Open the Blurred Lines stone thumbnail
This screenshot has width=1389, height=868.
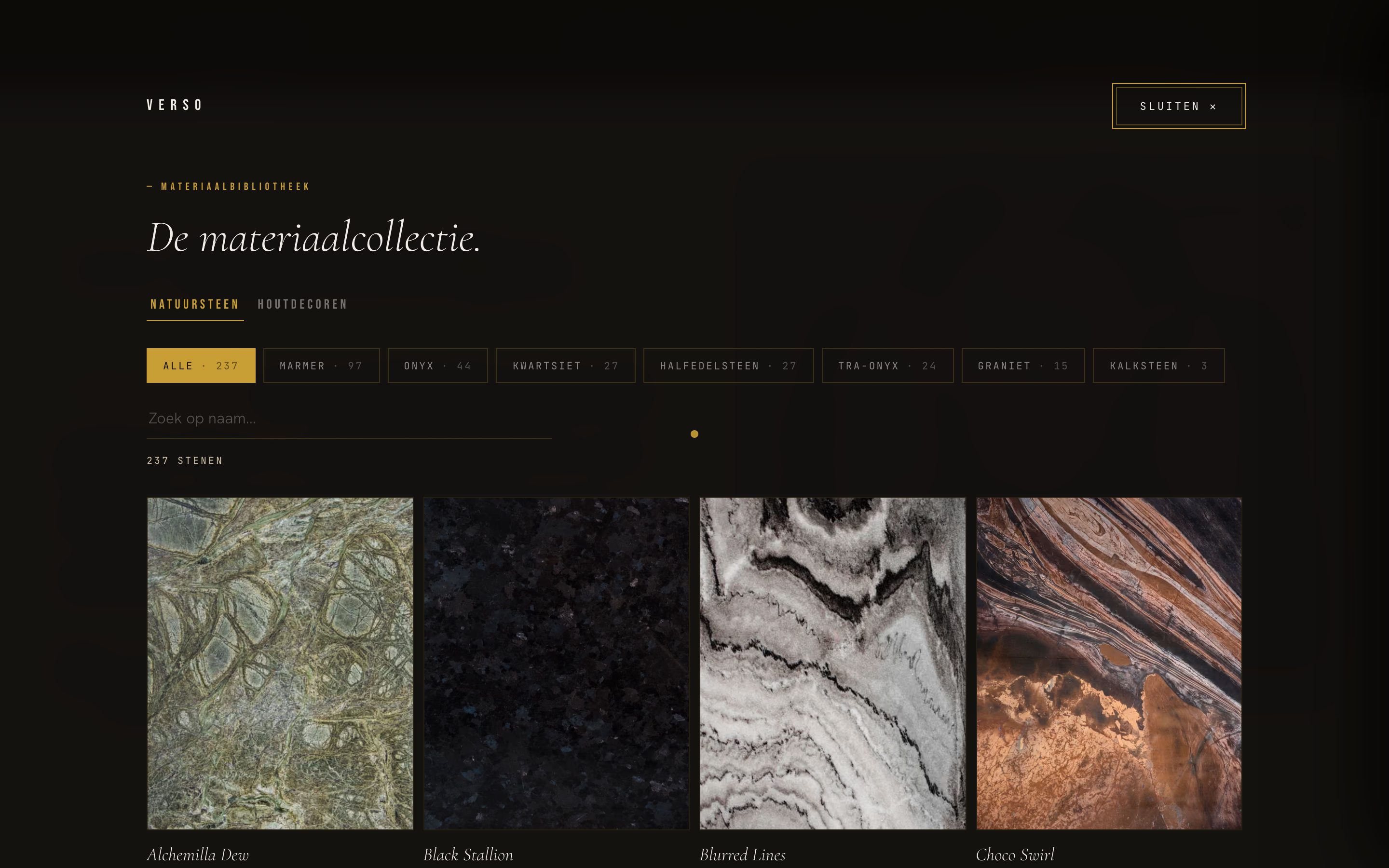832,664
